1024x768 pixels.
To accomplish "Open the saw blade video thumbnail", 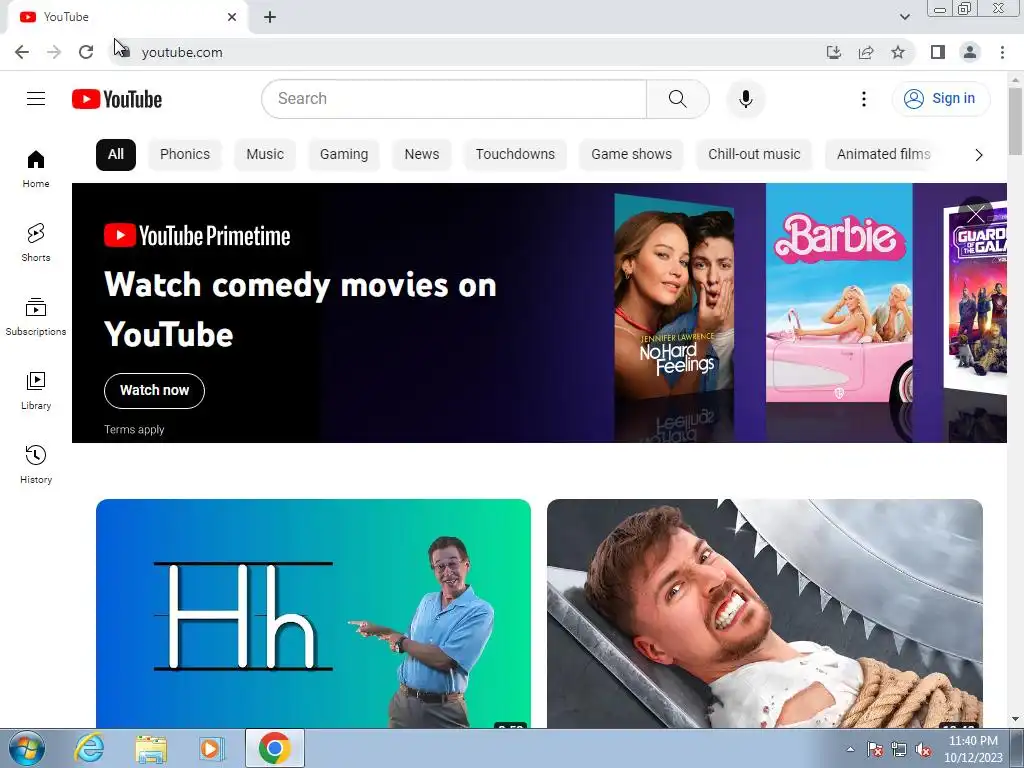I will pyautogui.click(x=765, y=613).
